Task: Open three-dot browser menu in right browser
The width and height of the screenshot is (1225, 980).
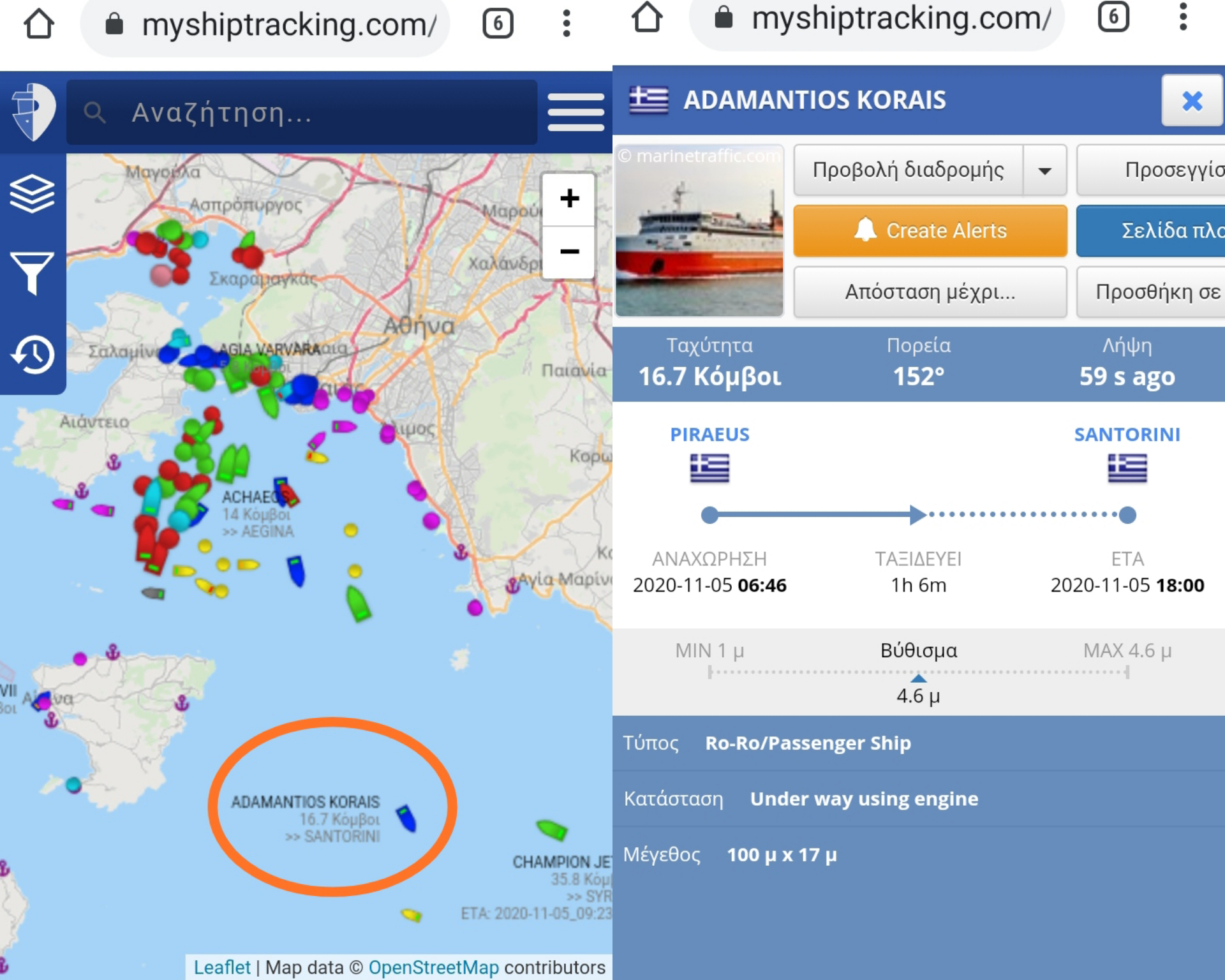Action: point(1183,17)
